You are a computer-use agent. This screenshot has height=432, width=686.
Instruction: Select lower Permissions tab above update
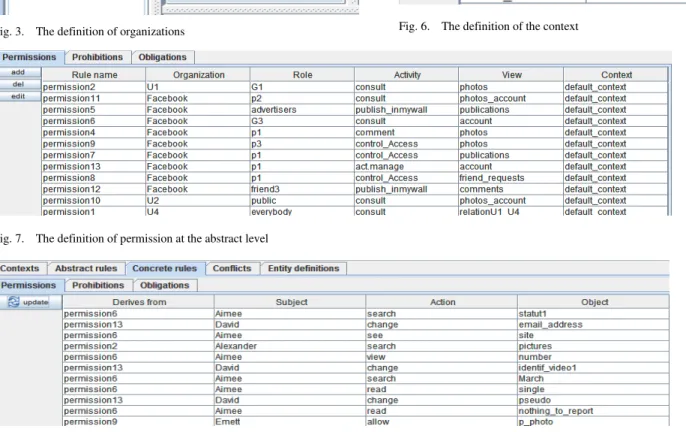(30, 285)
